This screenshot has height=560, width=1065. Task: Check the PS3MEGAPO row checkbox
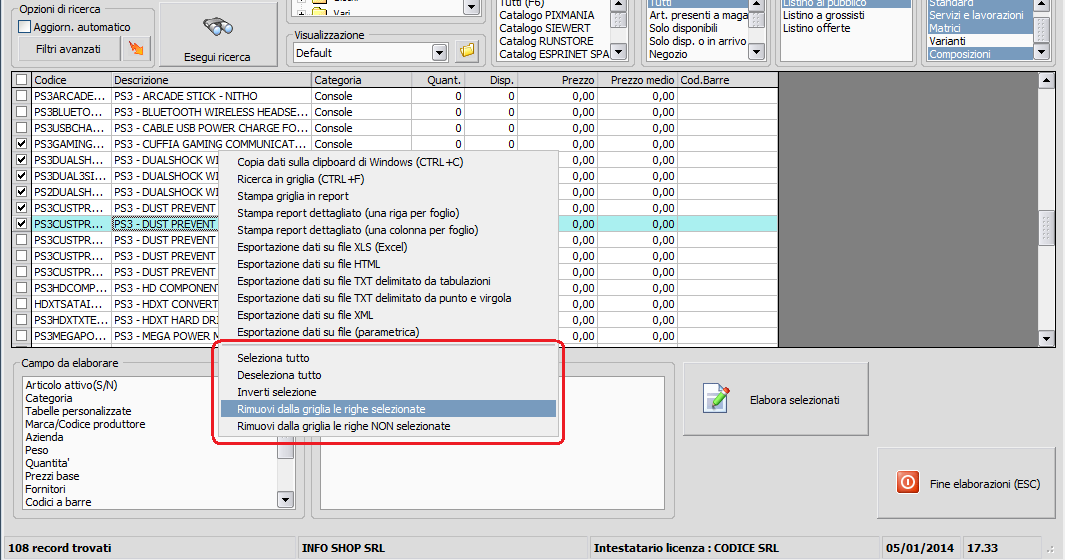pos(22,336)
